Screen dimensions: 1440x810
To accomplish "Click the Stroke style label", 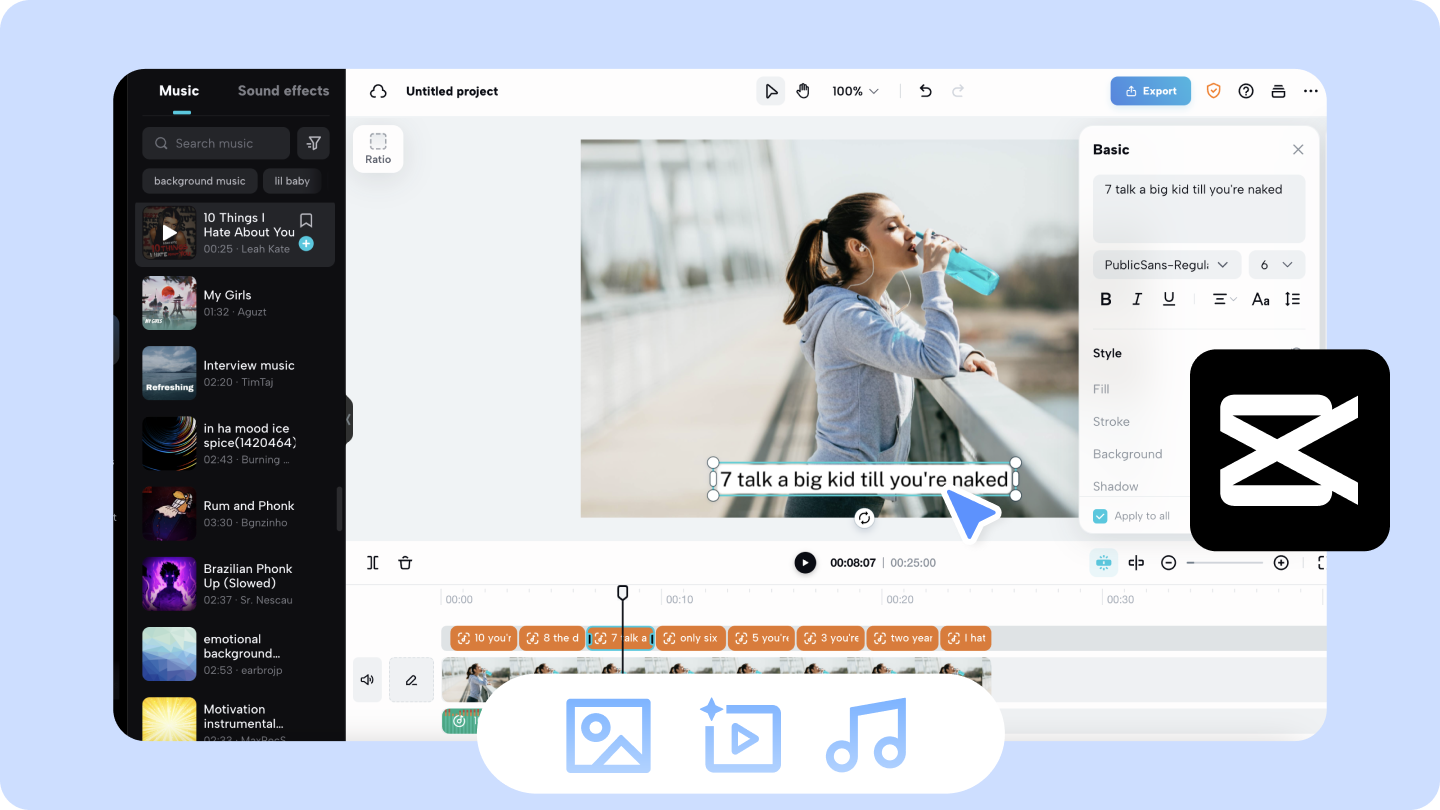I will pos(1111,422).
